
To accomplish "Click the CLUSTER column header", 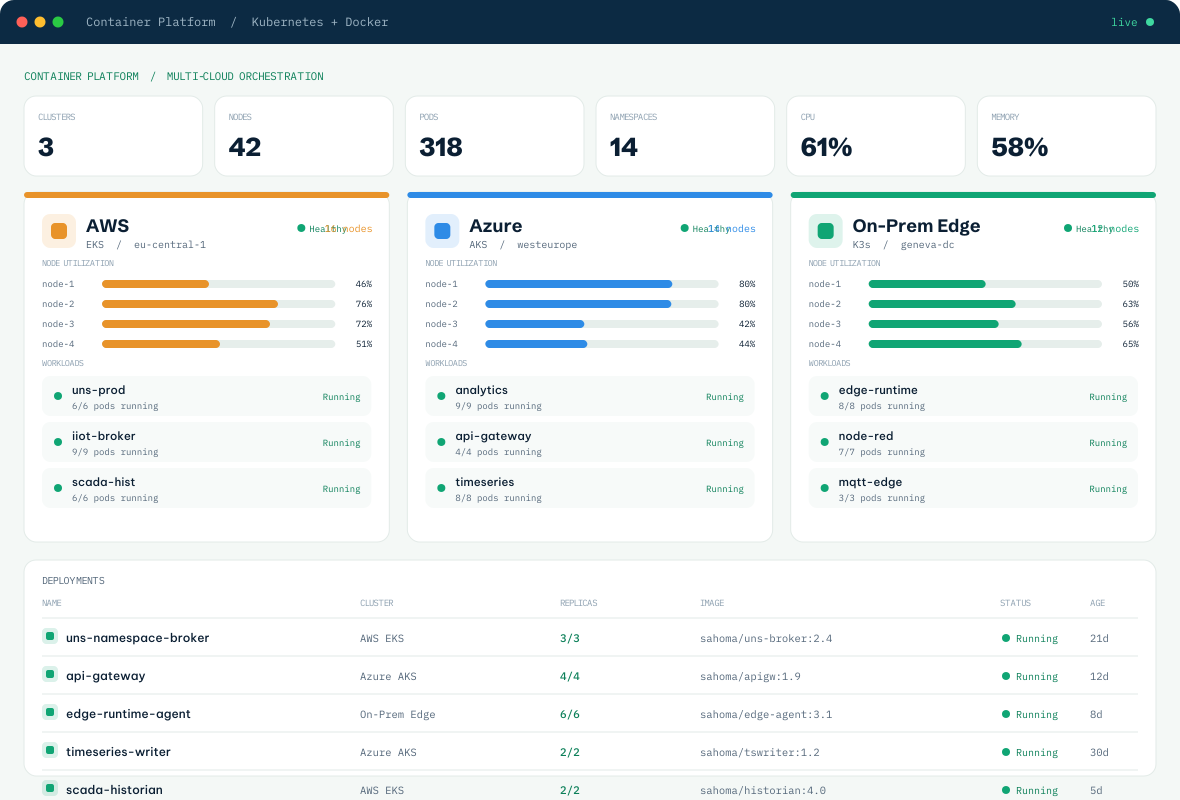I will [x=376, y=603].
